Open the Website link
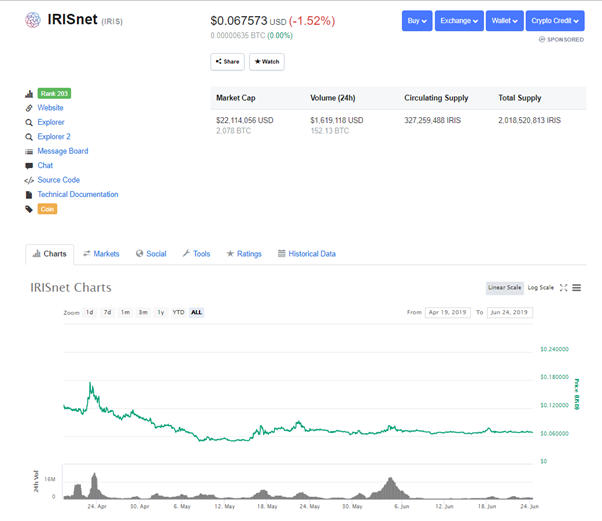The width and height of the screenshot is (602, 521). (x=50, y=108)
